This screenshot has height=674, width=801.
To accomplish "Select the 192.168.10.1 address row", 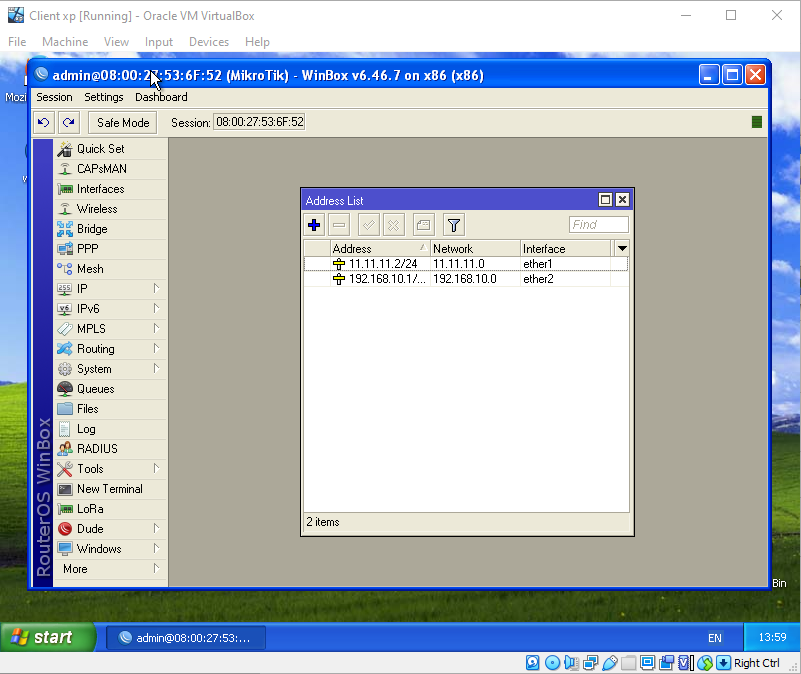I will pos(465,279).
